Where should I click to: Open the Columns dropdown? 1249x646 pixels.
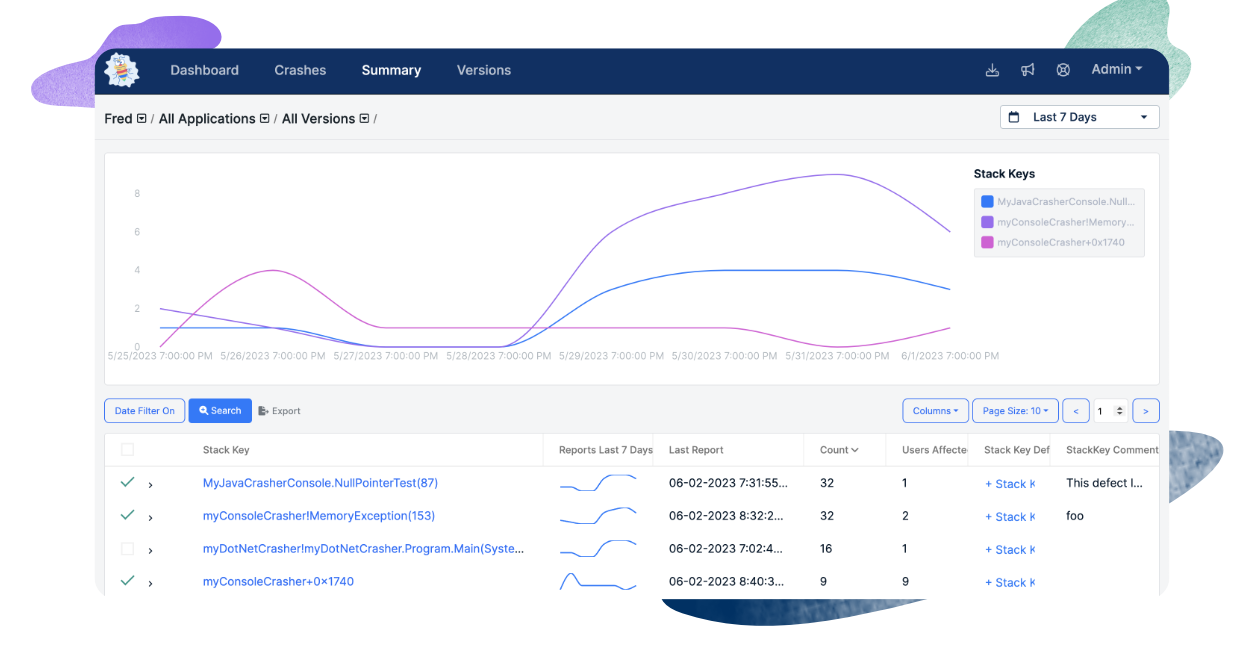click(935, 411)
